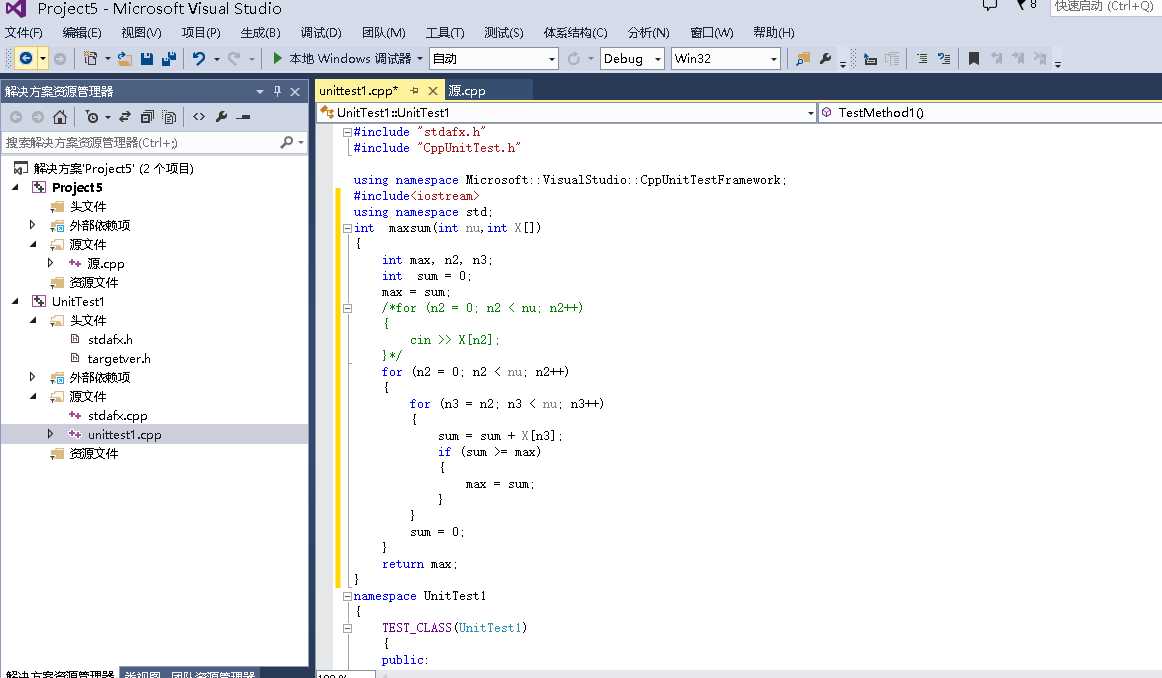Switch to the 源.cpp tab
1162x678 pixels.
click(467, 90)
